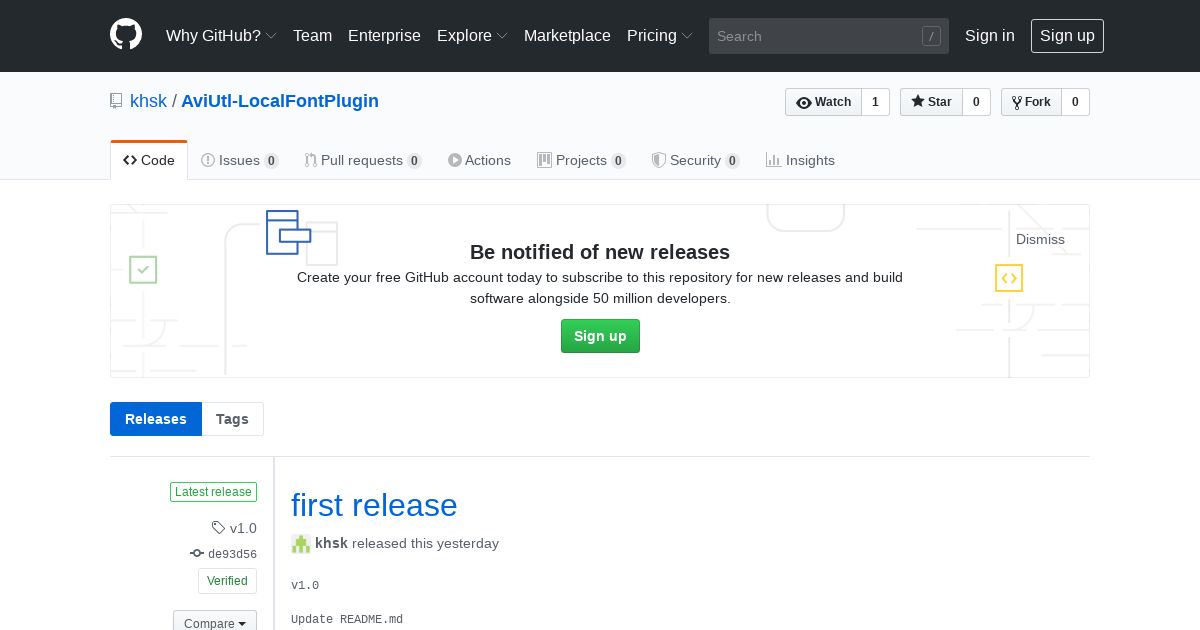The image size is (1200, 630).
Task: Visit the Marketplace link
Action: [567, 35]
